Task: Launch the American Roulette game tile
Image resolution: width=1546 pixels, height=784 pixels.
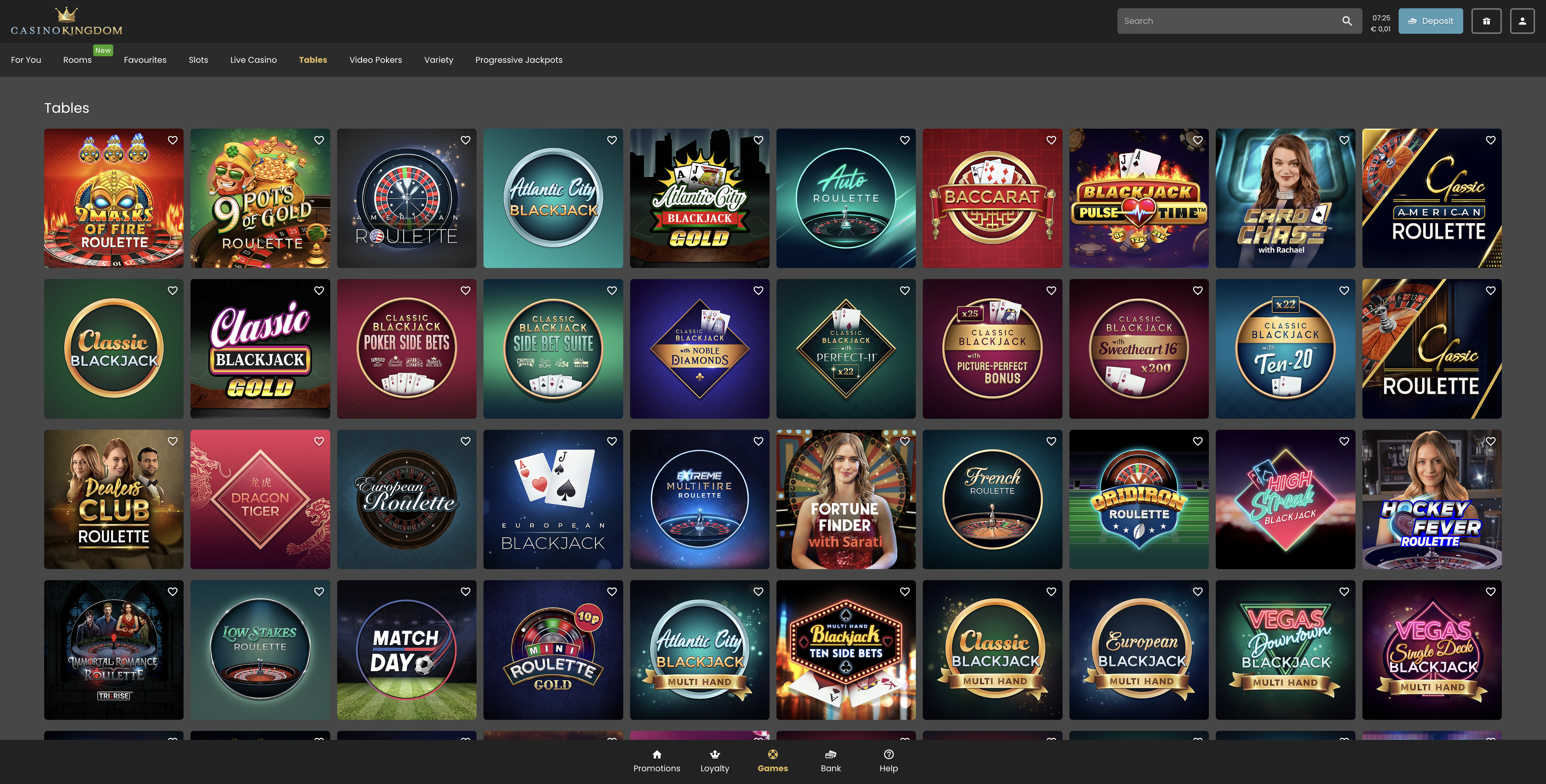Action: pyautogui.click(x=406, y=199)
